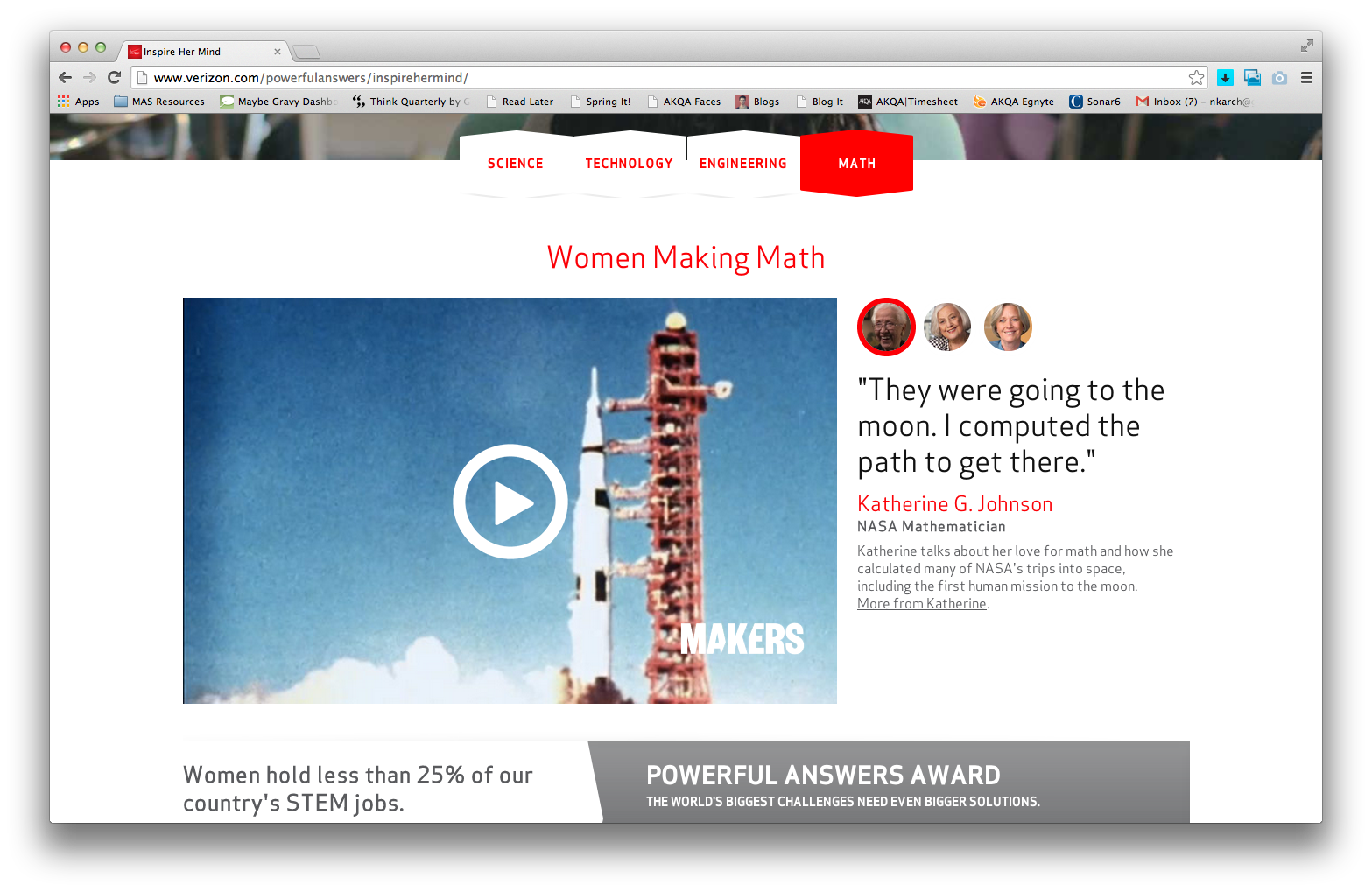This screenshot has height=892, width=1372.
Task: Click the page icon in the address bar
Action: (143, 78)
